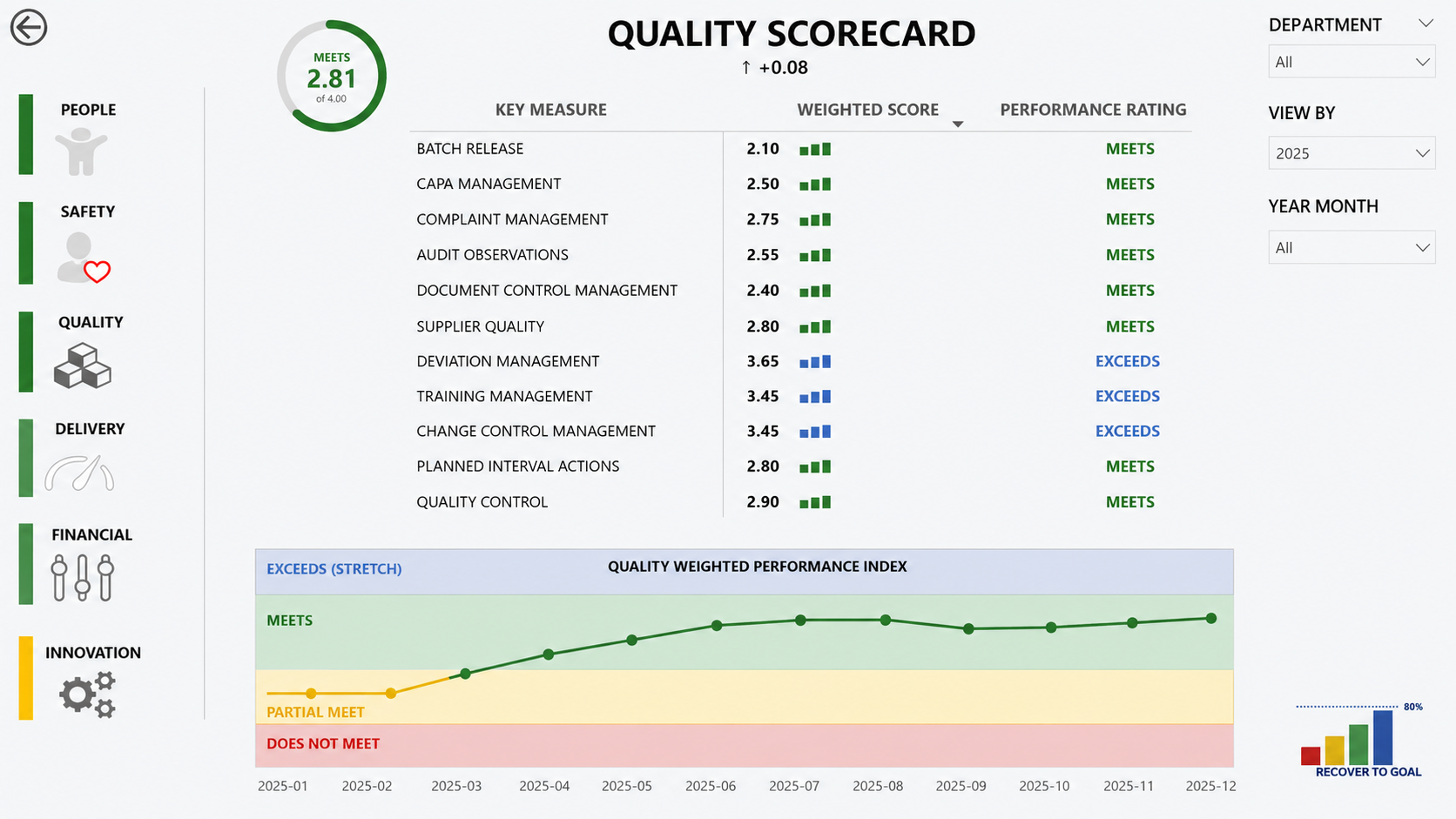Viewport: 1456px width, 819px height.
Task: Click Batch Release green score bars icon
Action: pos(815,149)
